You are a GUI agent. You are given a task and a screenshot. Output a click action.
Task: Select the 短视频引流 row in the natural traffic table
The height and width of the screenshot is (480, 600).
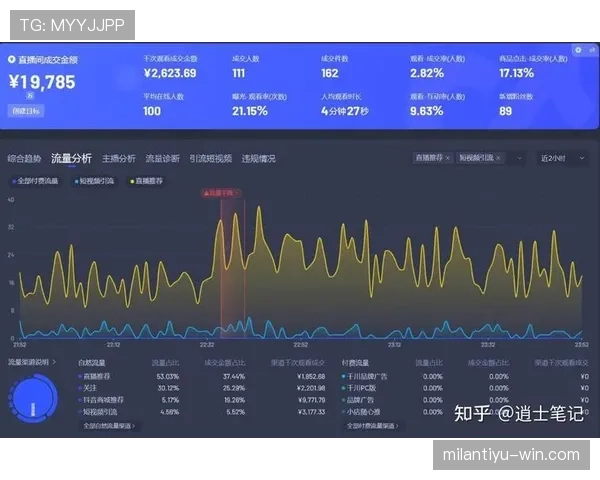(202, 412)
